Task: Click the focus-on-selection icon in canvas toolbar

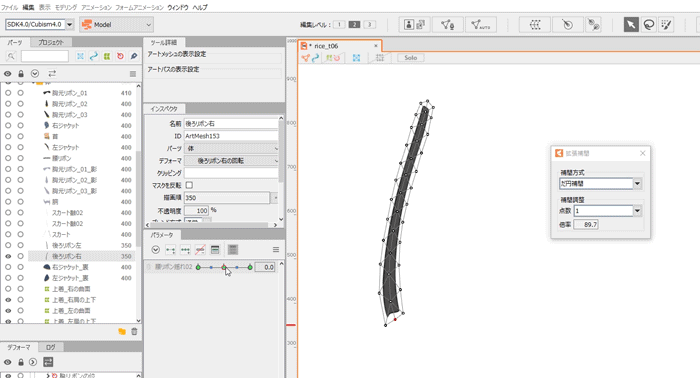Action: pos(356,58)
